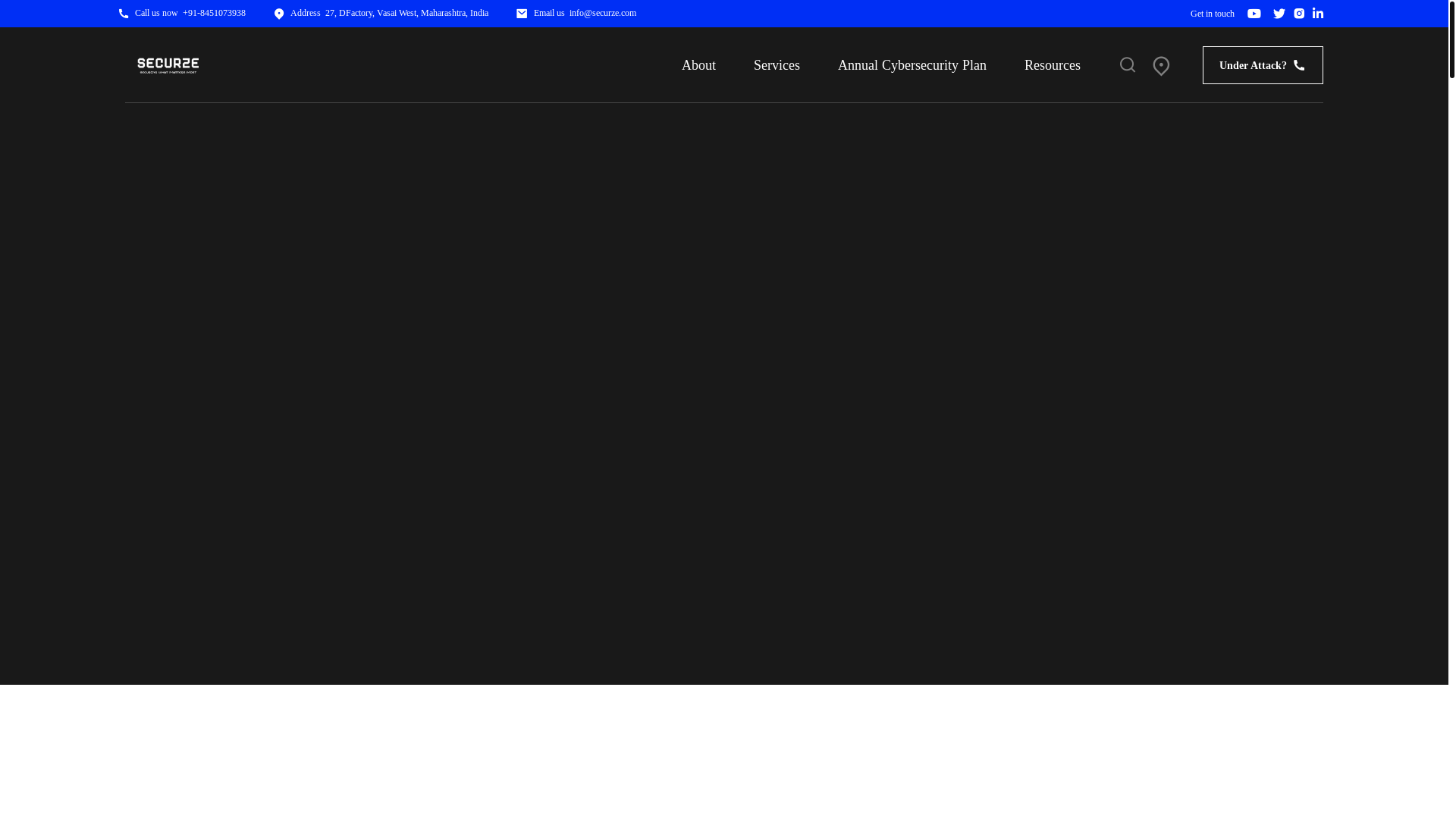This screenshot has width=1456, height=819.
Task: Open the About menu
Action: tap(698, 65)
